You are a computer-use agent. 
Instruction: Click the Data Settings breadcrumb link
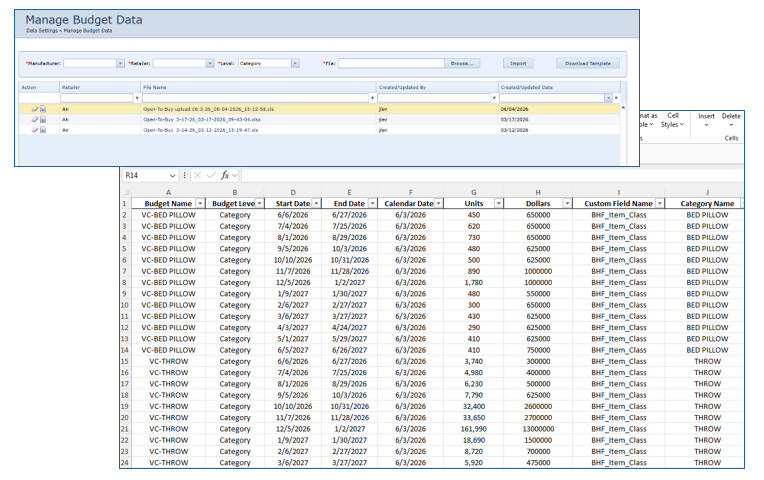(41, 31)
